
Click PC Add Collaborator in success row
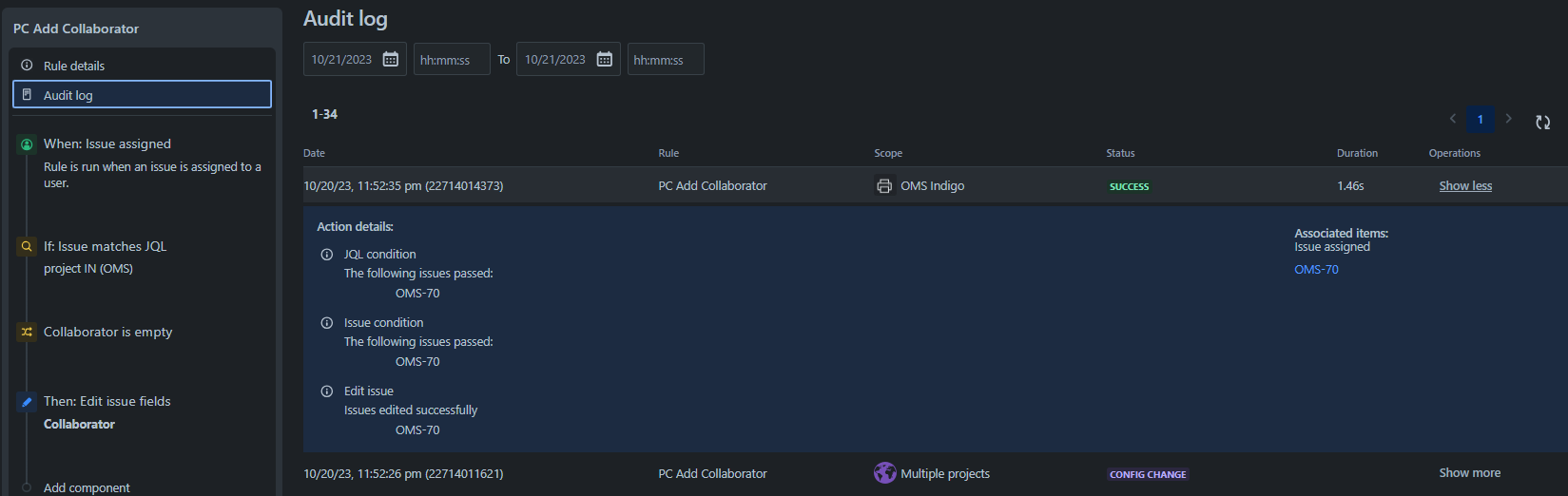pyautogui.click(x=712, y=186)
